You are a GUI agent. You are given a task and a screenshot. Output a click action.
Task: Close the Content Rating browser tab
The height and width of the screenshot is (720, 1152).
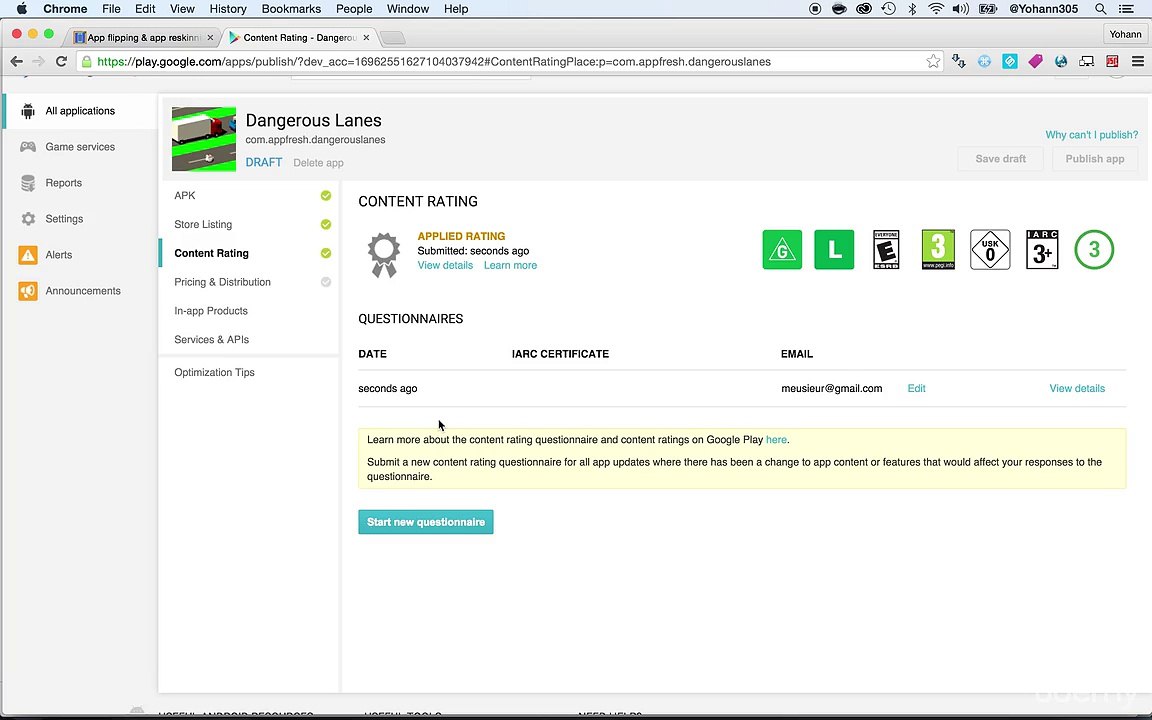click(366, 37)
